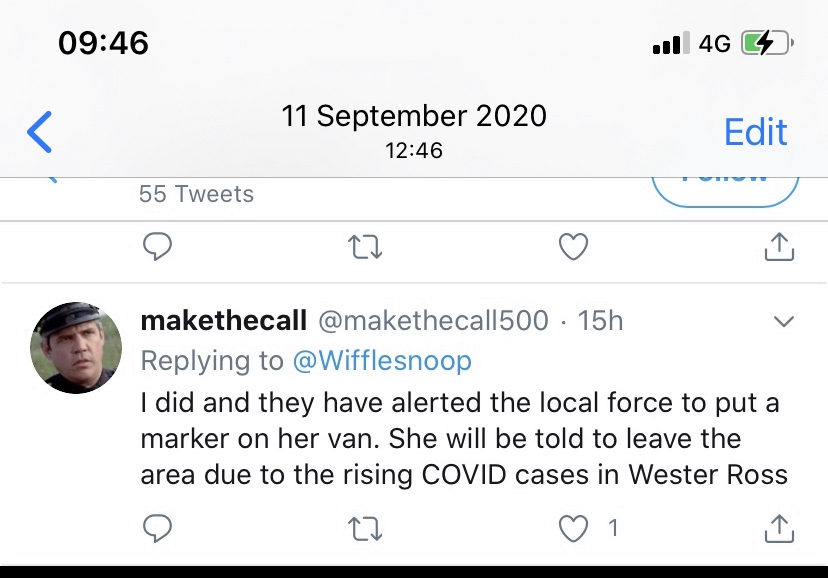Image resolution: width=828 pixels, height=578 pixels.
Task: Tap the makethecall display name
Action: [223, 321]
